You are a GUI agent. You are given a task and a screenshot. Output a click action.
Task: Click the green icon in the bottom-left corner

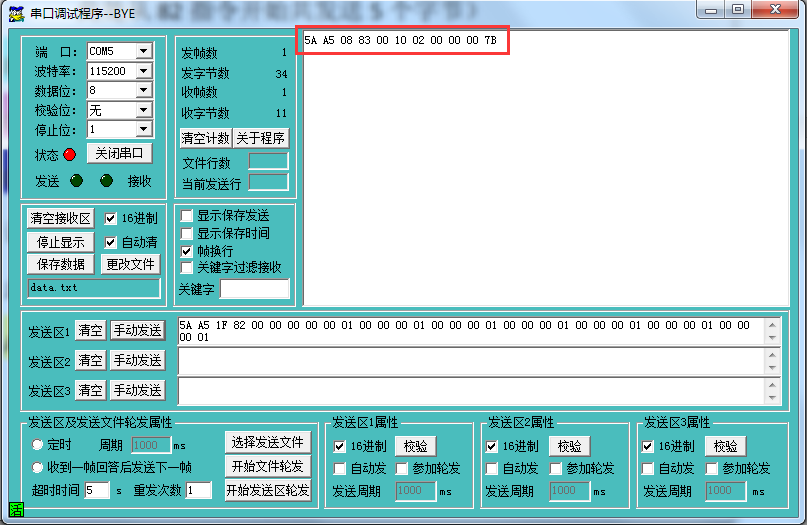[x=16, y=510]
